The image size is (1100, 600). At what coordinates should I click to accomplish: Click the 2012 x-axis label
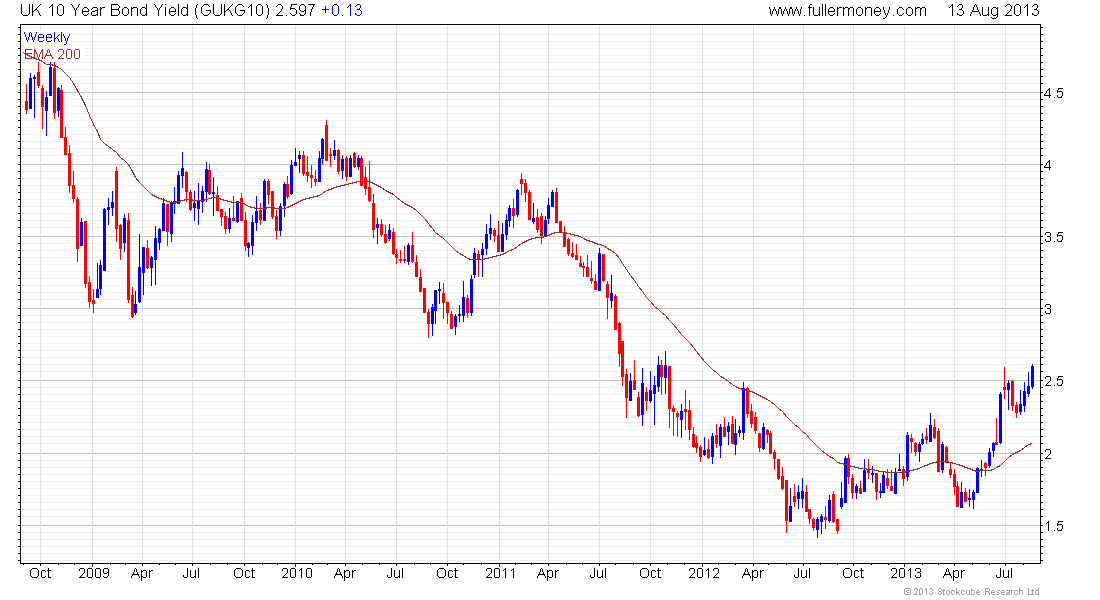click(x=704, y=573)
